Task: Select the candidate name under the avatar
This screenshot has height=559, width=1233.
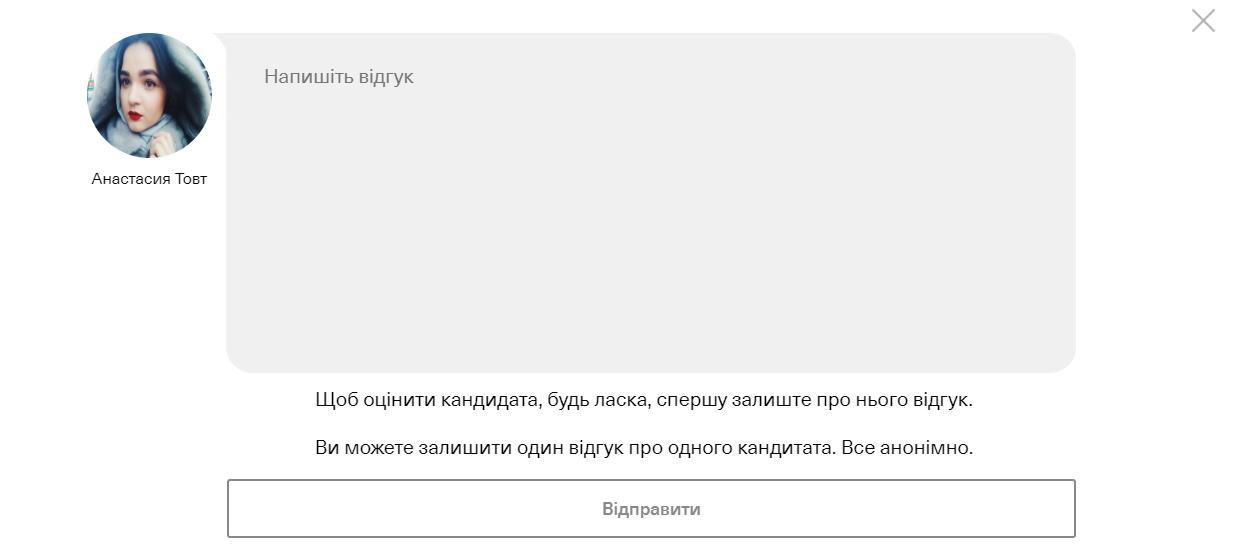Action: 149,179
